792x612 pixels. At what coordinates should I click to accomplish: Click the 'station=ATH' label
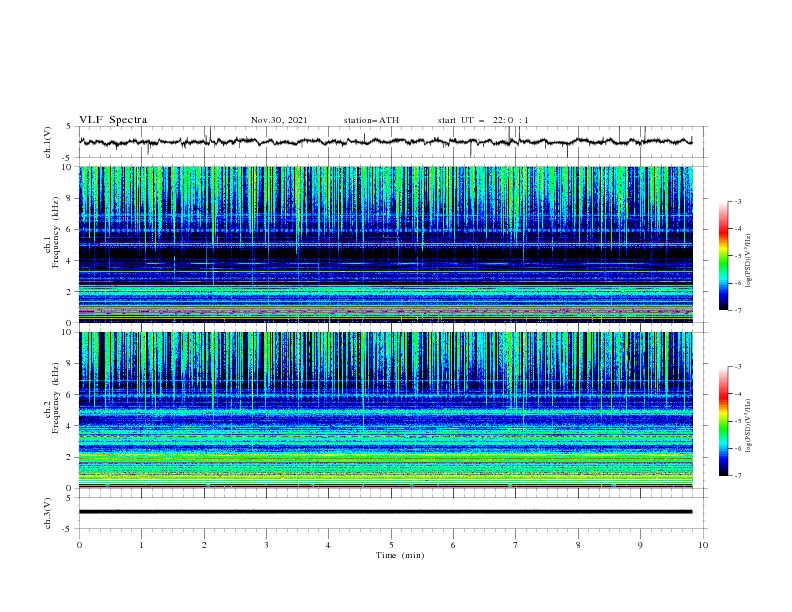(371, 120)
